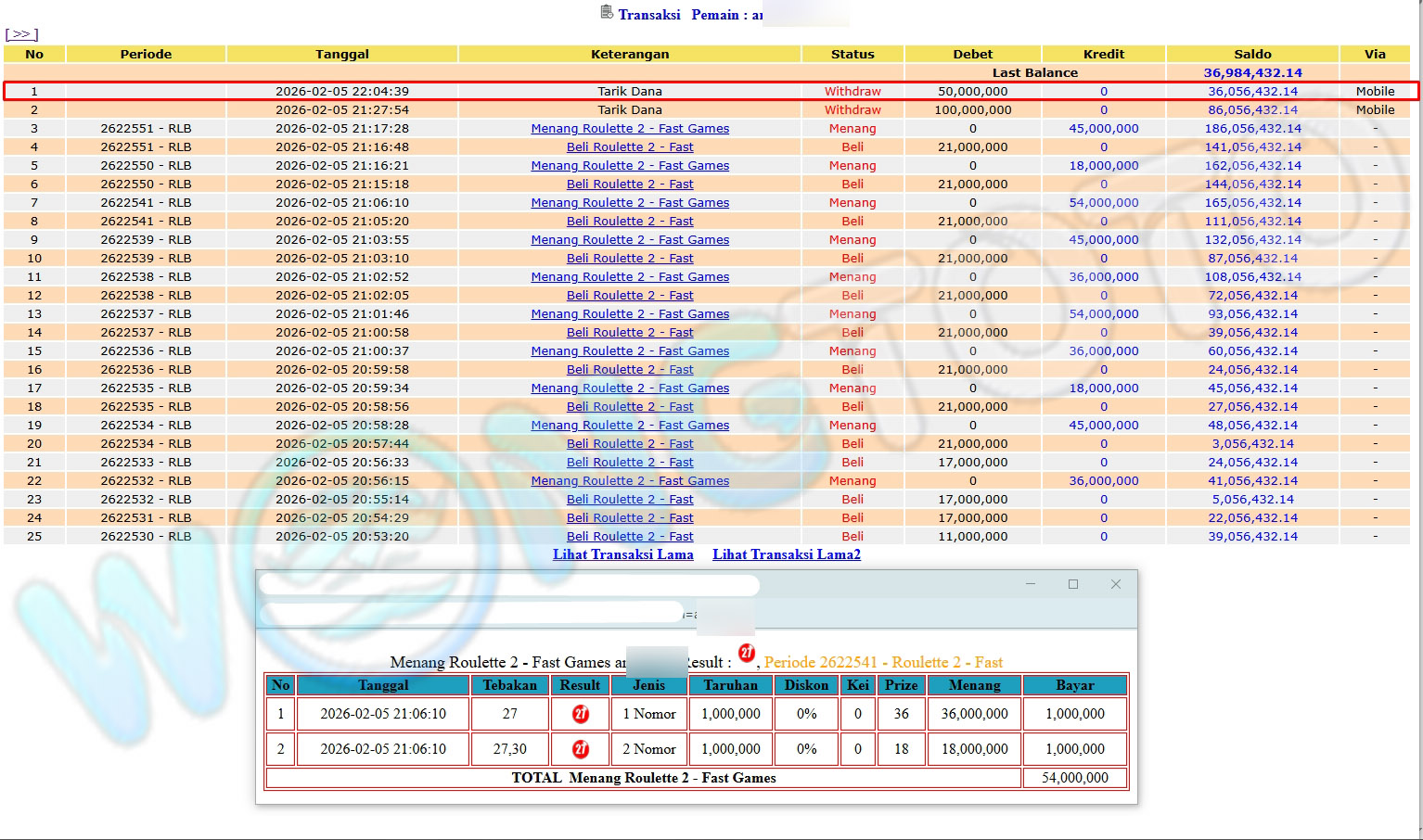Image resolution: width=1423 pixels, height=840 pixels.
Task: Open Lihat Transaksi Lama2 link
Action: 787,554
